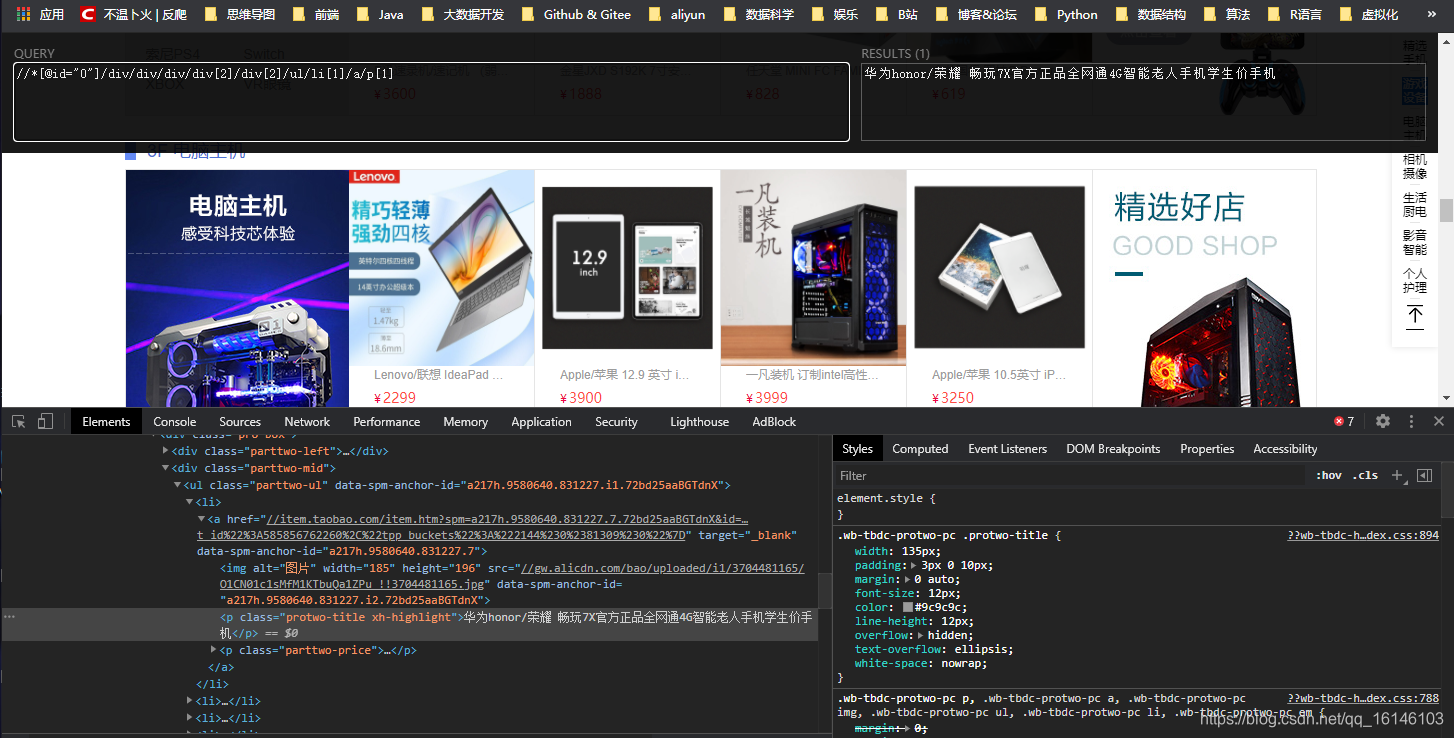This screenshot has height=738, width=1454.
Task: Switch to the Styles sidebar tab
Action: pos(857,449)
